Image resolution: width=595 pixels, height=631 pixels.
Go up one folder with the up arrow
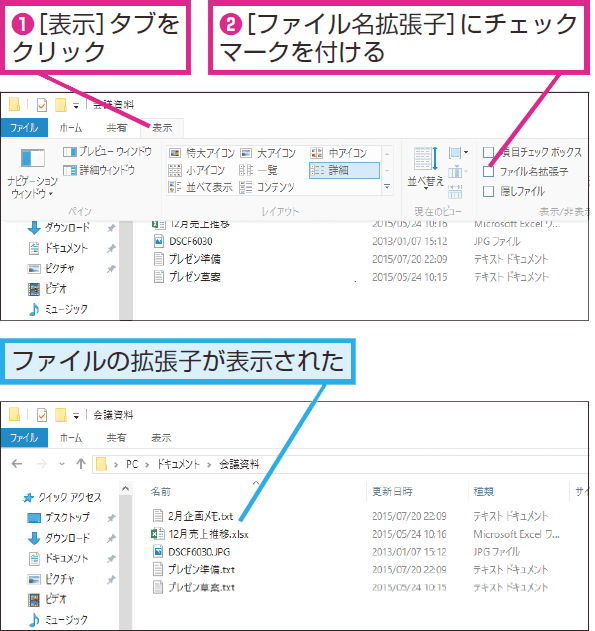pos(81,464)
